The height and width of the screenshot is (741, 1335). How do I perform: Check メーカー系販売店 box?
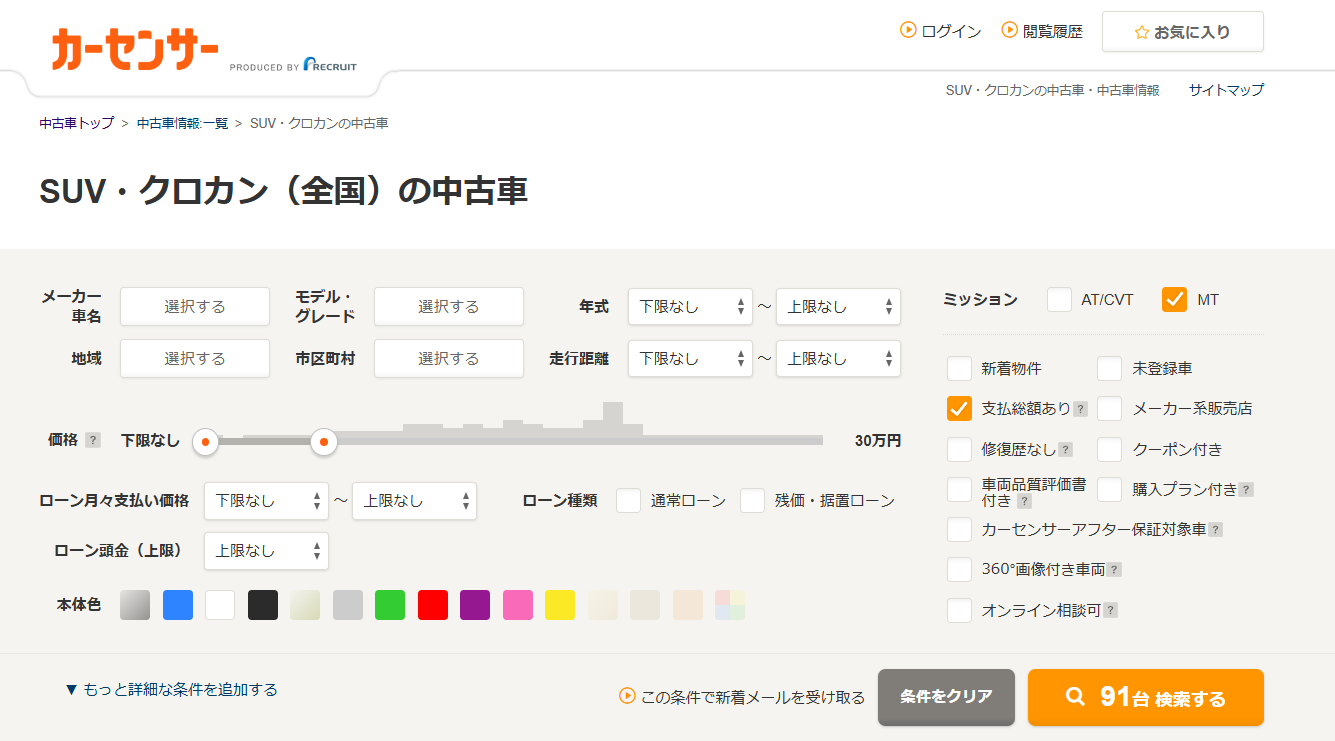coord(1109,408)
